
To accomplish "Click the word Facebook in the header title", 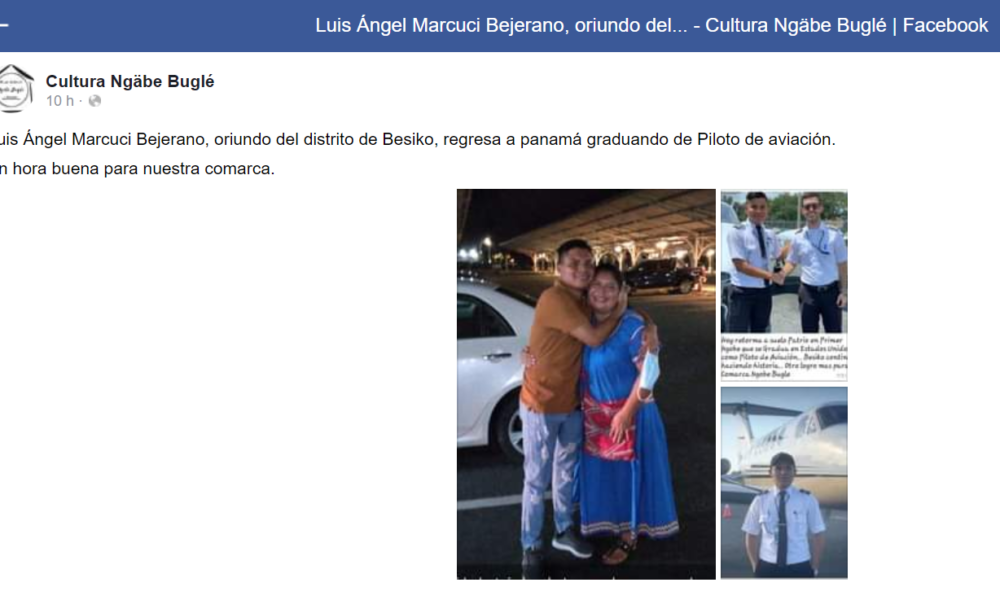I will (x=945, y=26).
